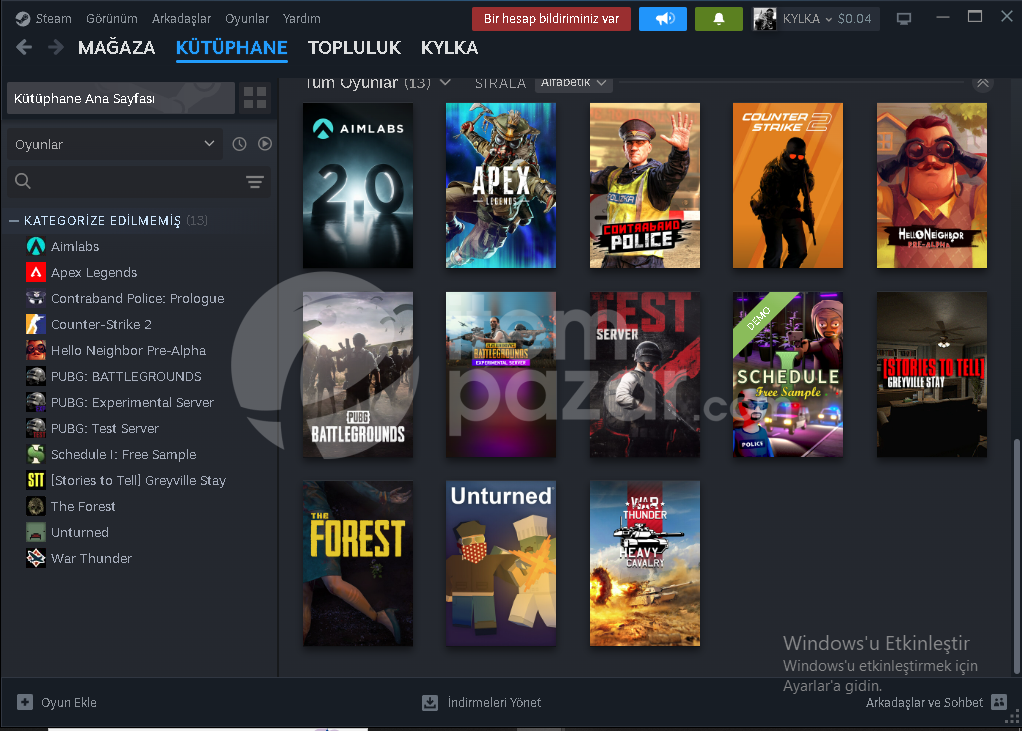
Task: Click the Counter-Strike 2 sidebar icon
Action: 36,324
